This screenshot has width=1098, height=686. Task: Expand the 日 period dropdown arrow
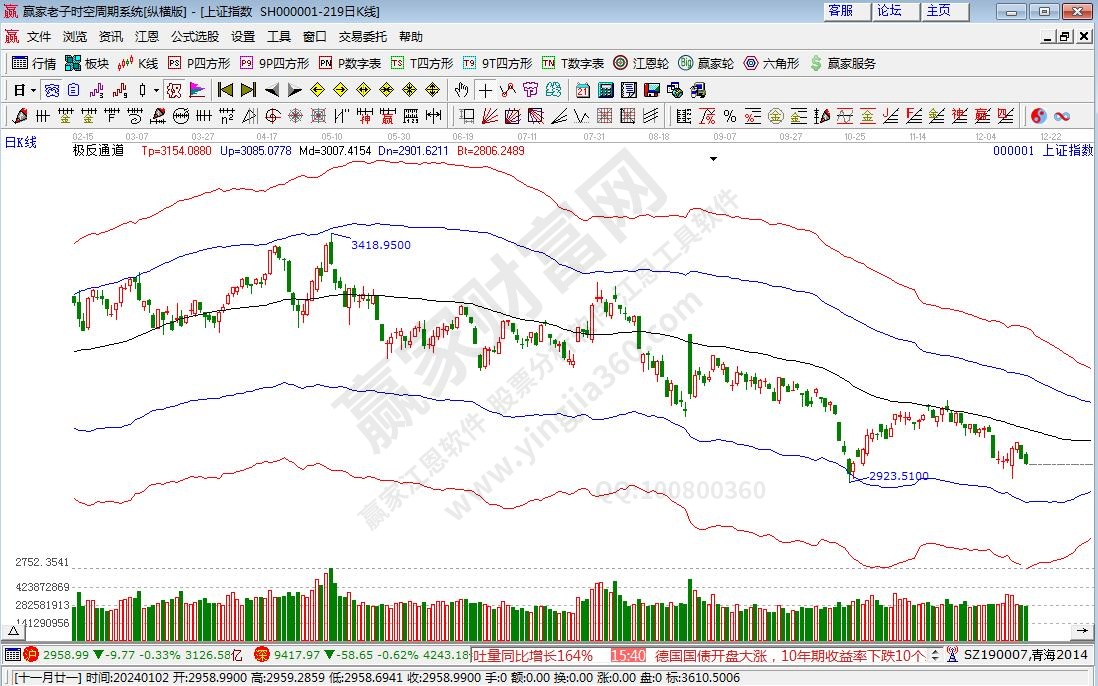(33, 89)
